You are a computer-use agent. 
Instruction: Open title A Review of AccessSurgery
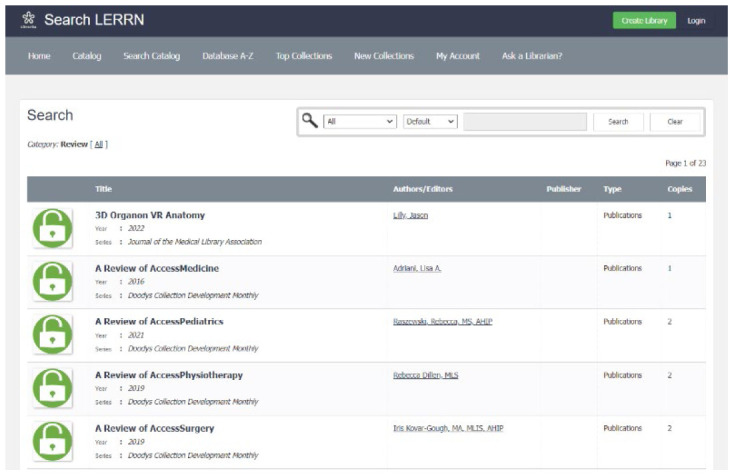(x=154, y=428)
